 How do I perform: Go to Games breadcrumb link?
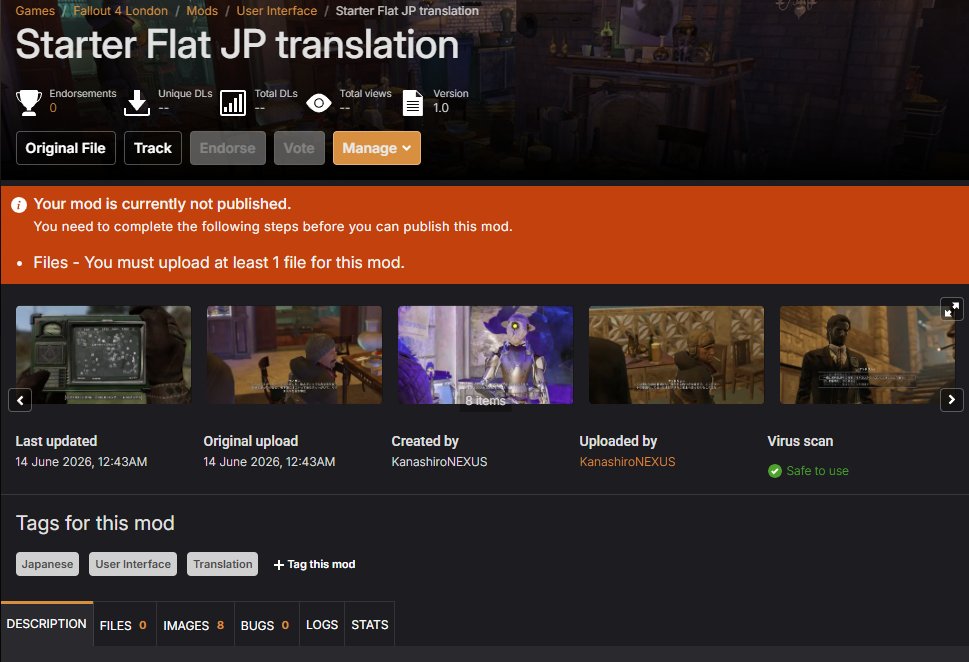[x=35, y=11]
